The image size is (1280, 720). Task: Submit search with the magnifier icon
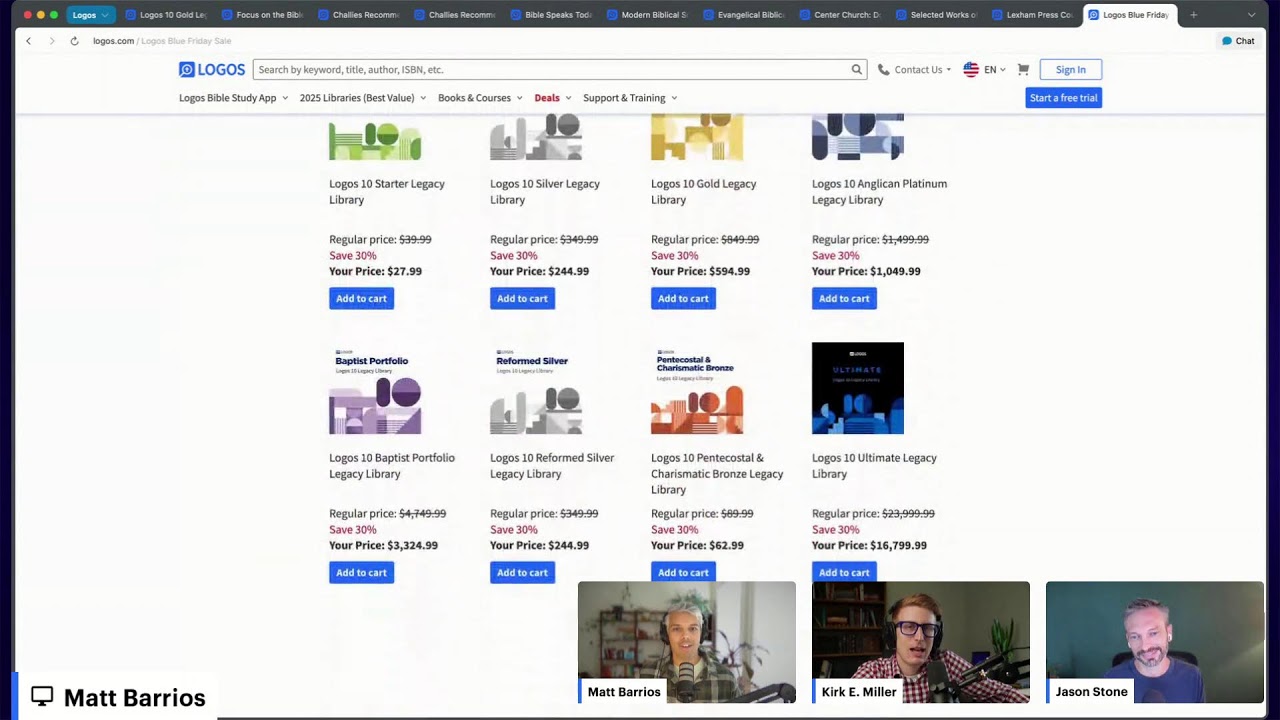[x=857, y=70]
